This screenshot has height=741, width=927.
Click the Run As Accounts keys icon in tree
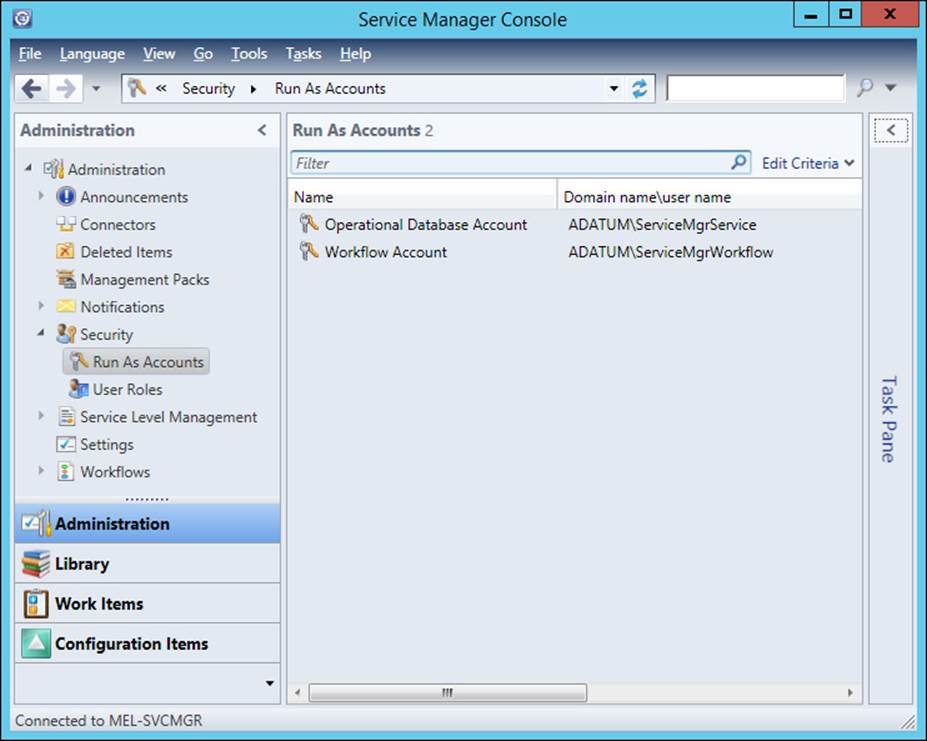(79, 361)
